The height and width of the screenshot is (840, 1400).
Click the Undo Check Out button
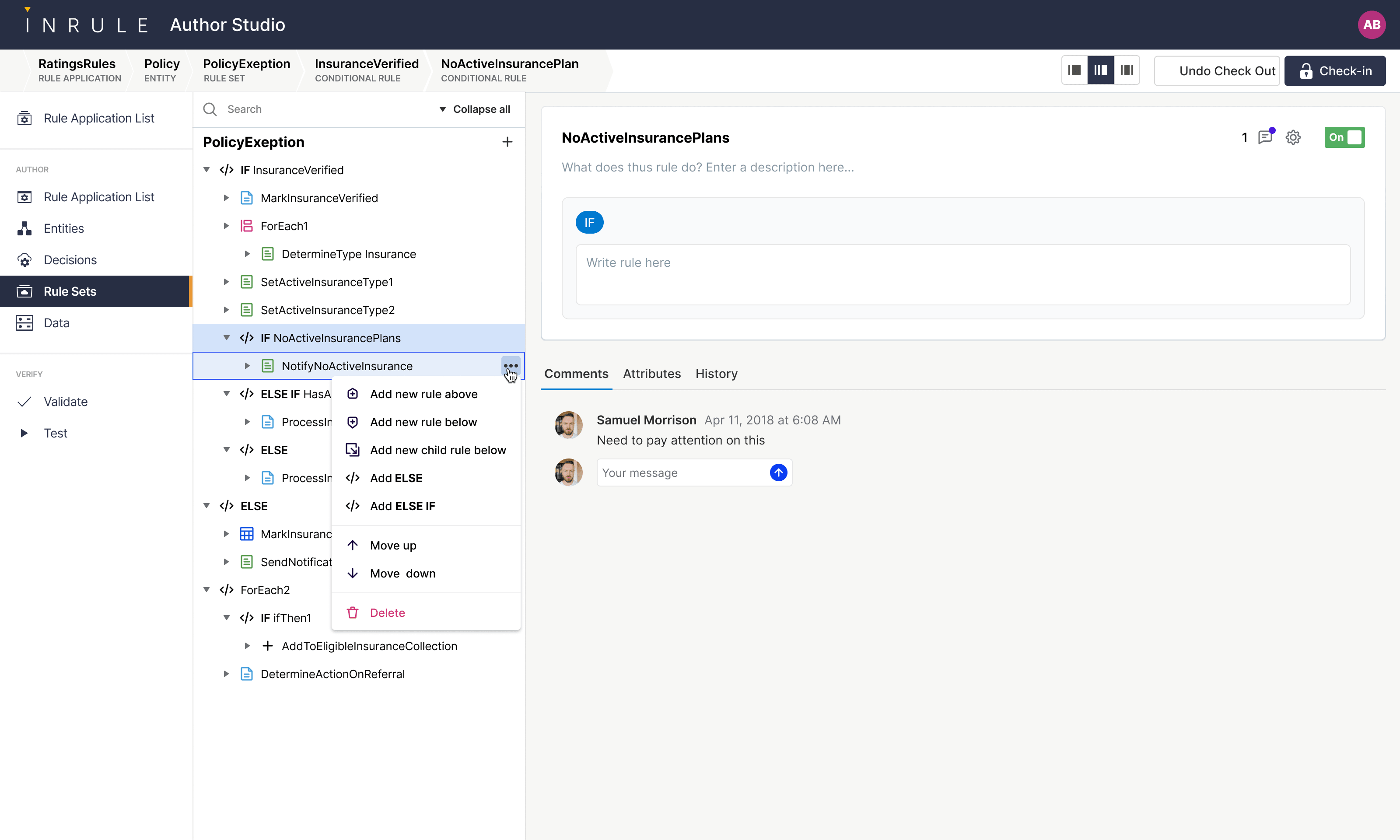1217,71
